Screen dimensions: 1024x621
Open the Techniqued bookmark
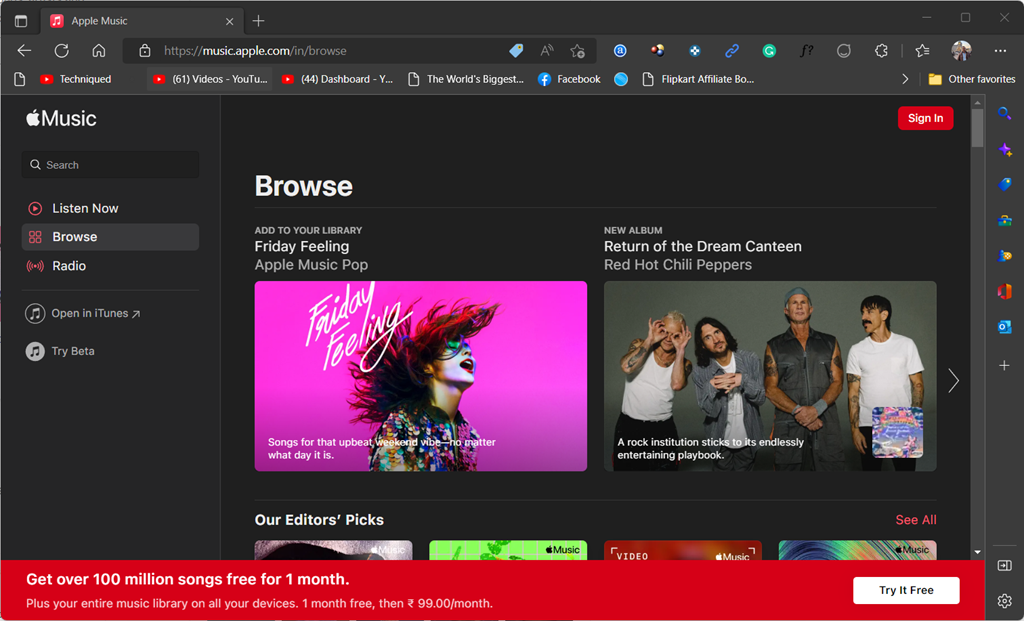[x=76, y=79]
